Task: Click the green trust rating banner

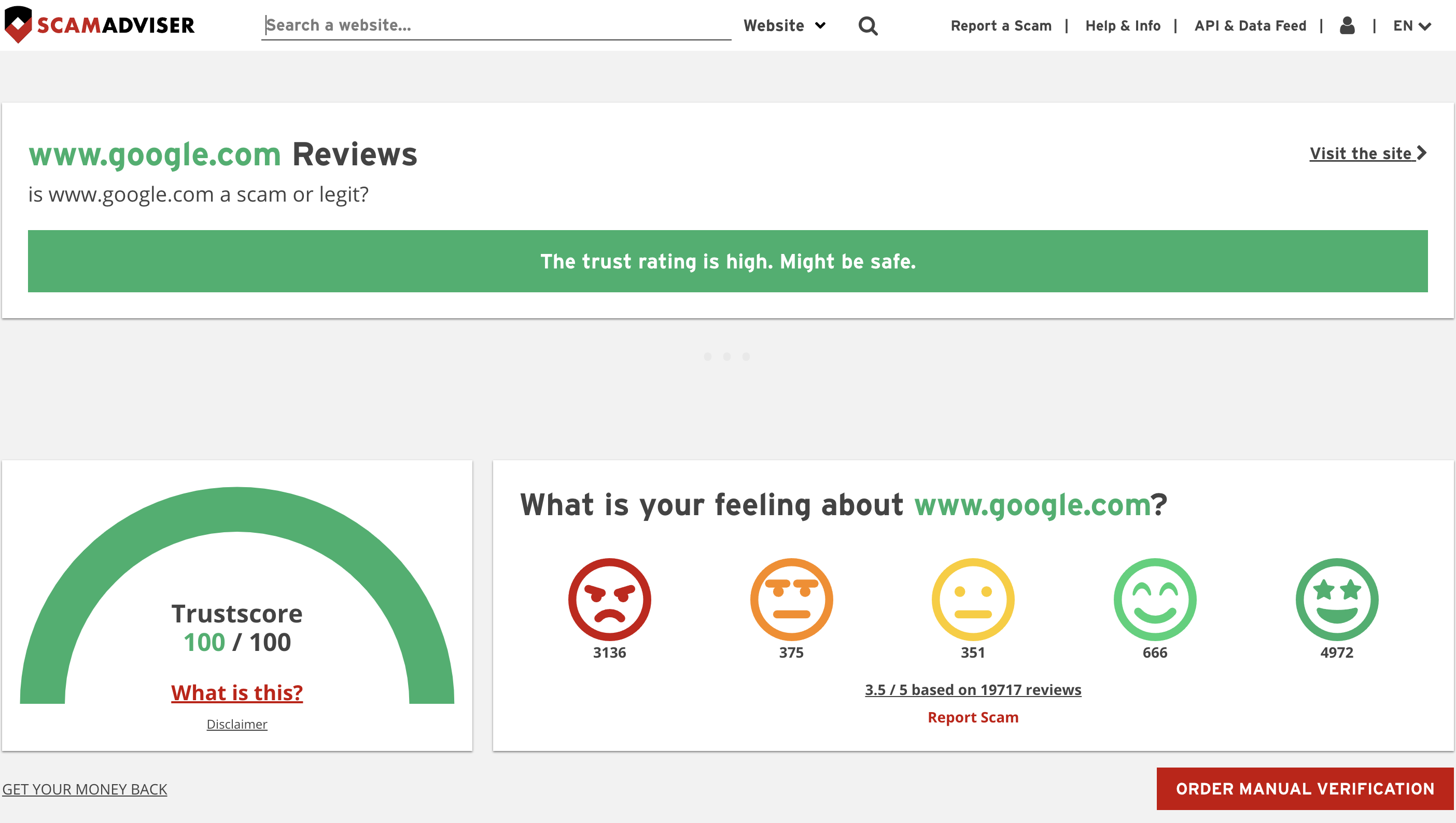Action: [x=727, y=261]
